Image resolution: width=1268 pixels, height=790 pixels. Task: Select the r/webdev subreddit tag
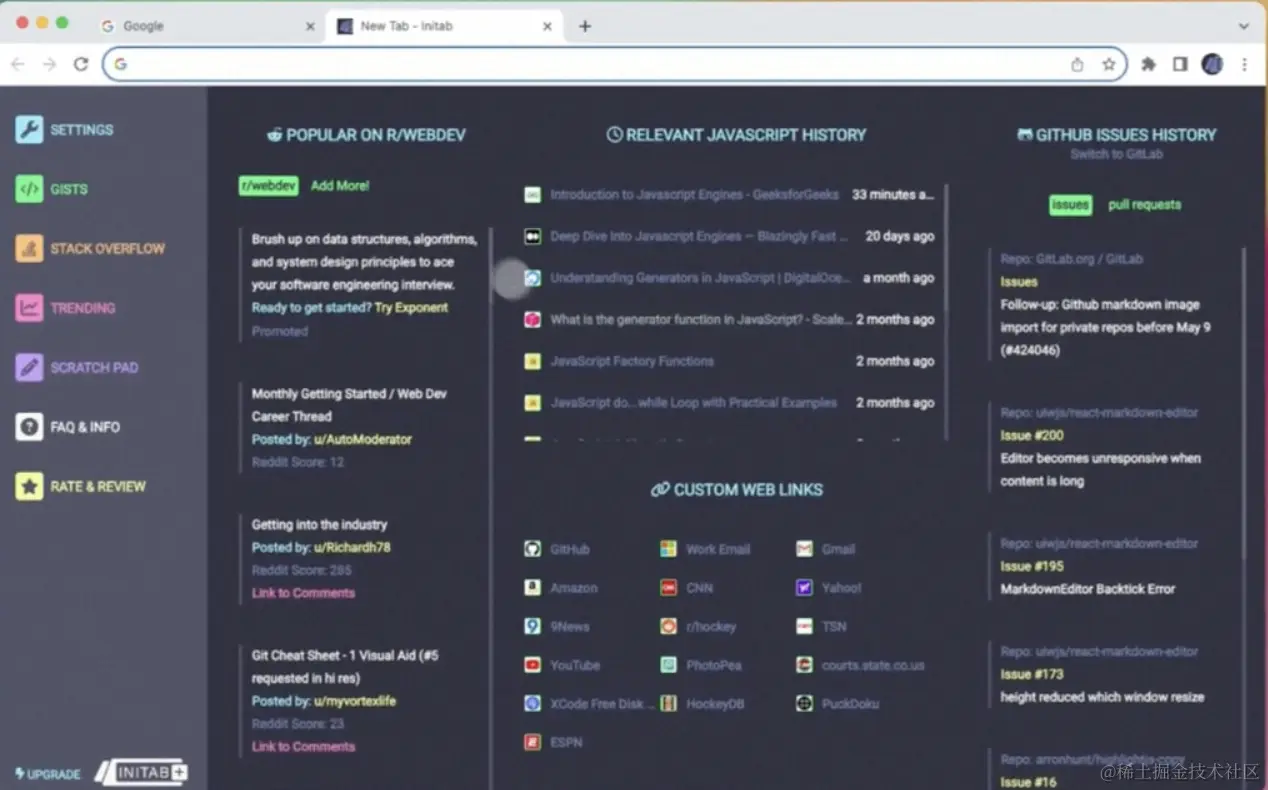click(x=268, y=185)
